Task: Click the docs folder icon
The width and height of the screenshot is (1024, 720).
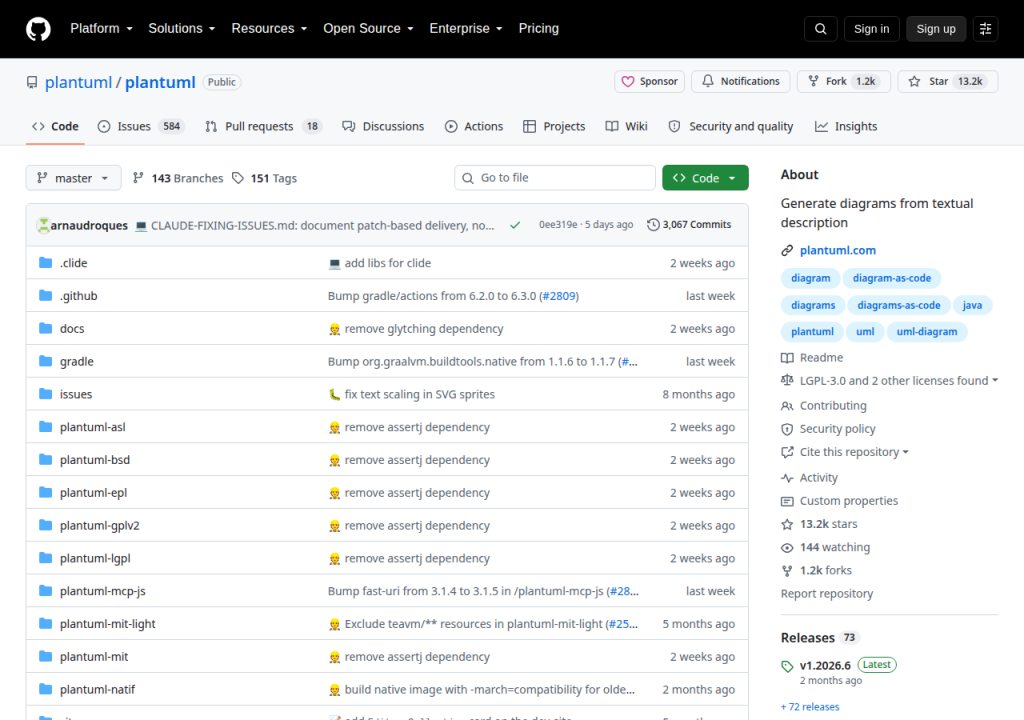Action: pos(45,328)
